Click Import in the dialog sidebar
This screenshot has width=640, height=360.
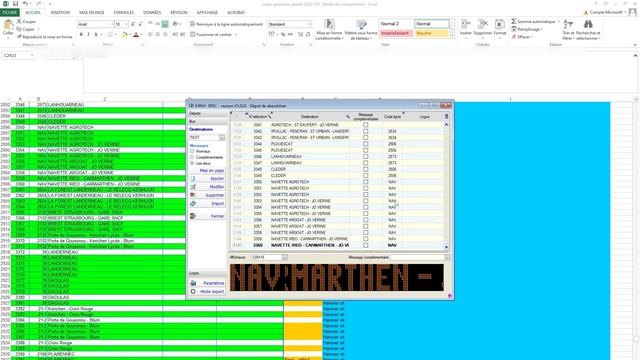click(207, 203)
